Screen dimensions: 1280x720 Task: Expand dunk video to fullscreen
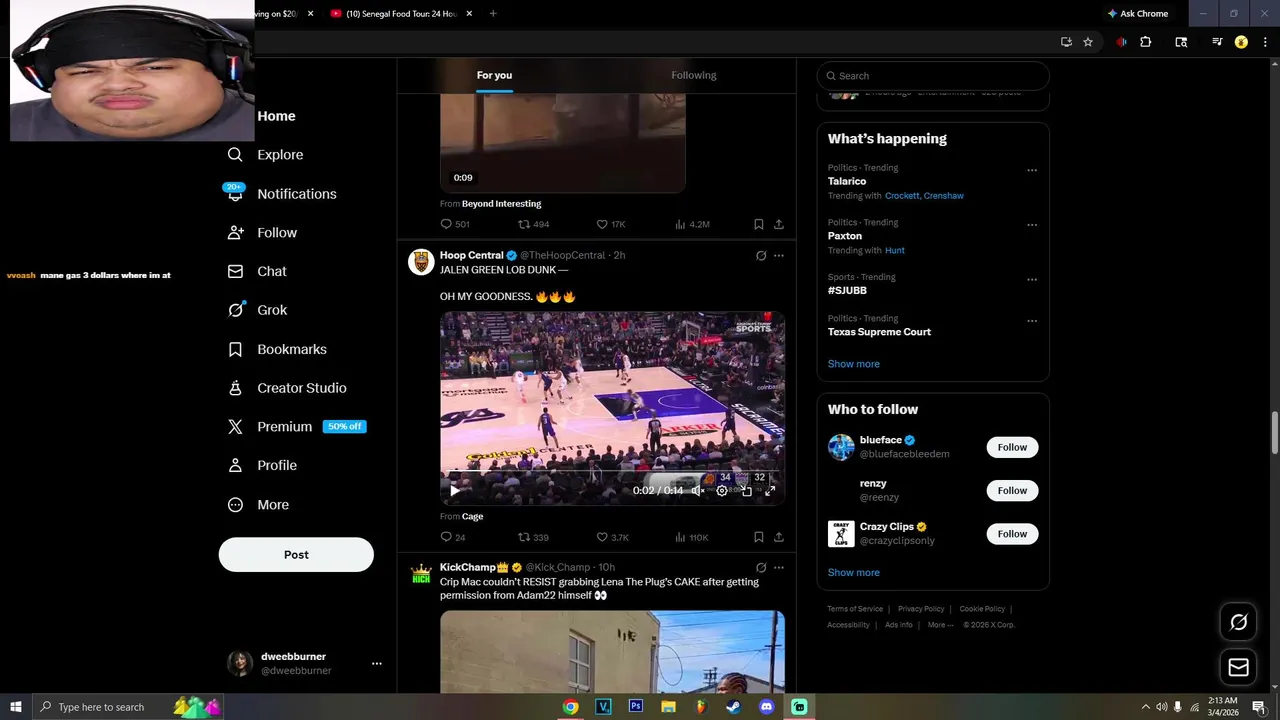point(770,490)
